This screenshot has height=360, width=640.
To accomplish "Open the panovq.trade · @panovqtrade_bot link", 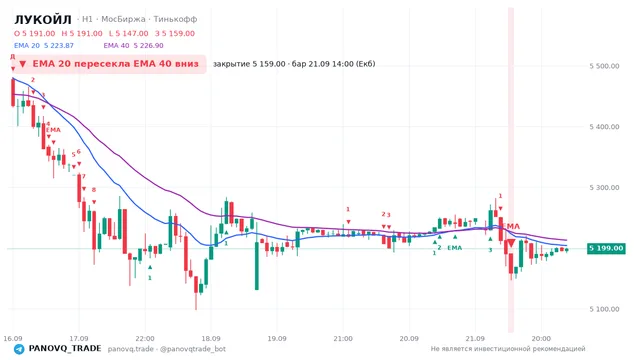I will click(x=167, y=349).
